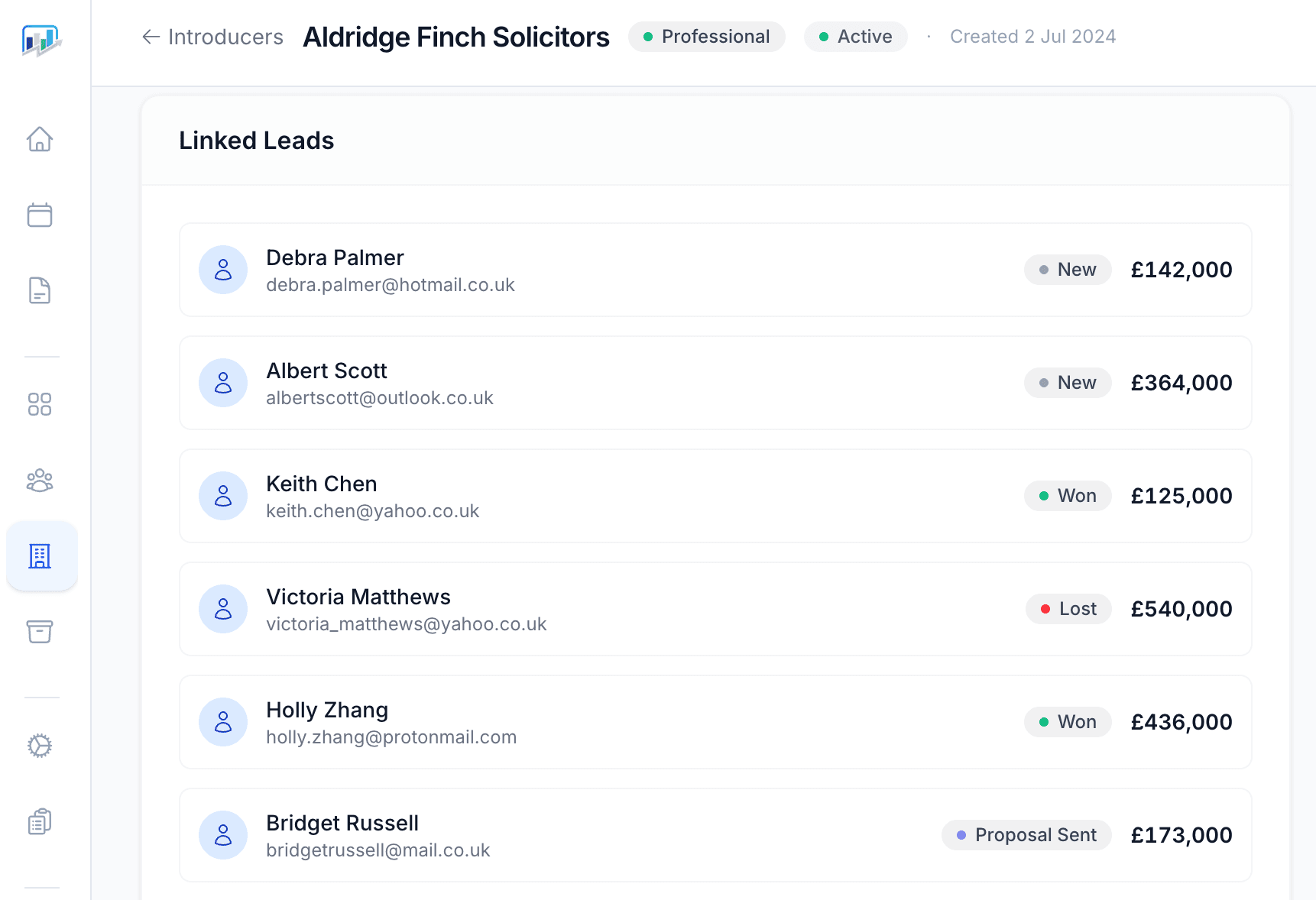
Task: Open the dashboard grid icon in sidebar
Action: [40, 404]
